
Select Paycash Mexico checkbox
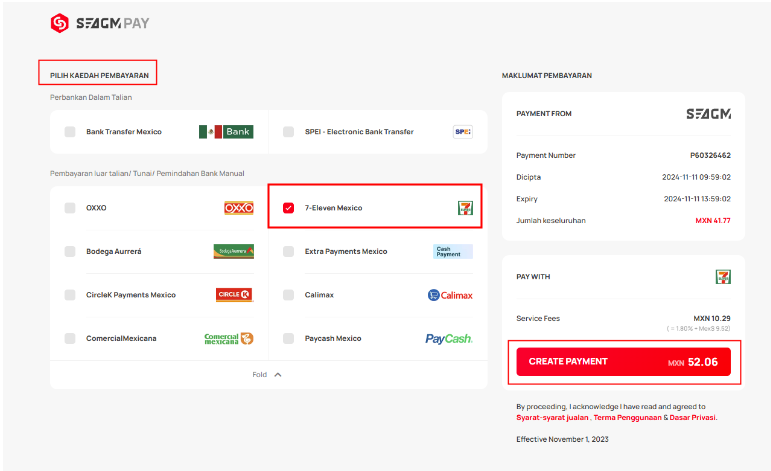(289, 338)
